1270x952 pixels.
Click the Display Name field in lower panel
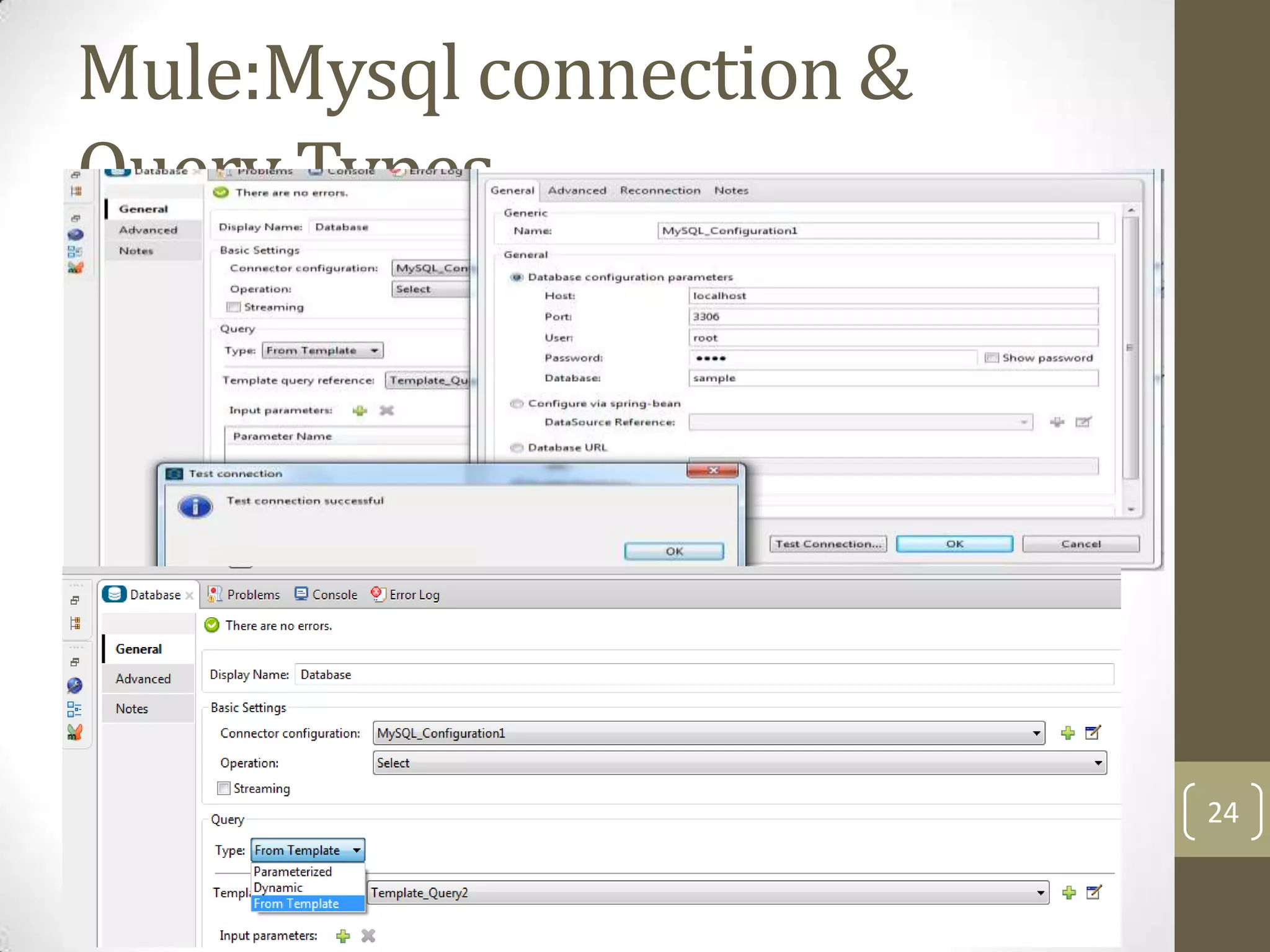point(704,674)
